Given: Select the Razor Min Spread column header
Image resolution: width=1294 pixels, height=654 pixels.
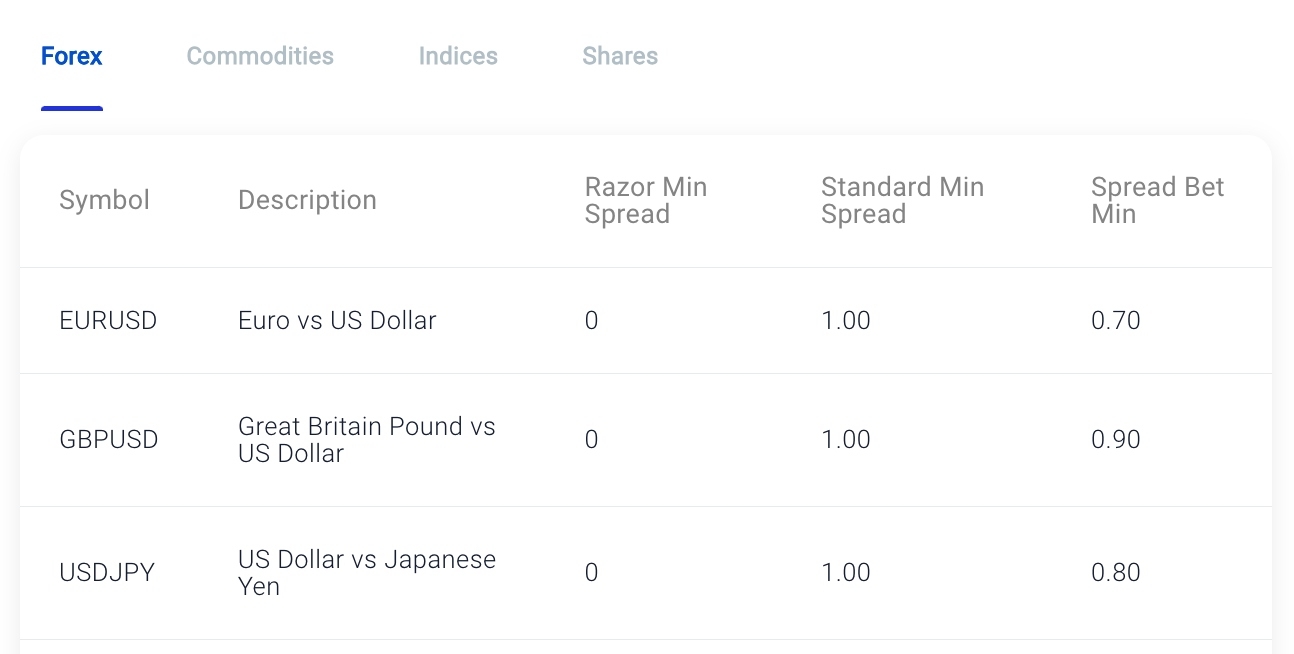Looking at the screenshot, I should coord(645,200).
